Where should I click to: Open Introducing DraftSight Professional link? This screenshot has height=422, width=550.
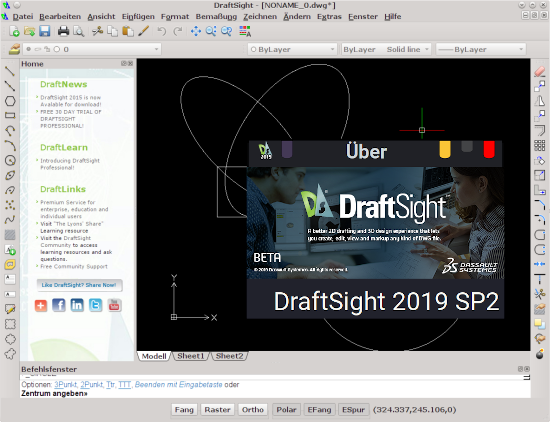coord(70,164)
